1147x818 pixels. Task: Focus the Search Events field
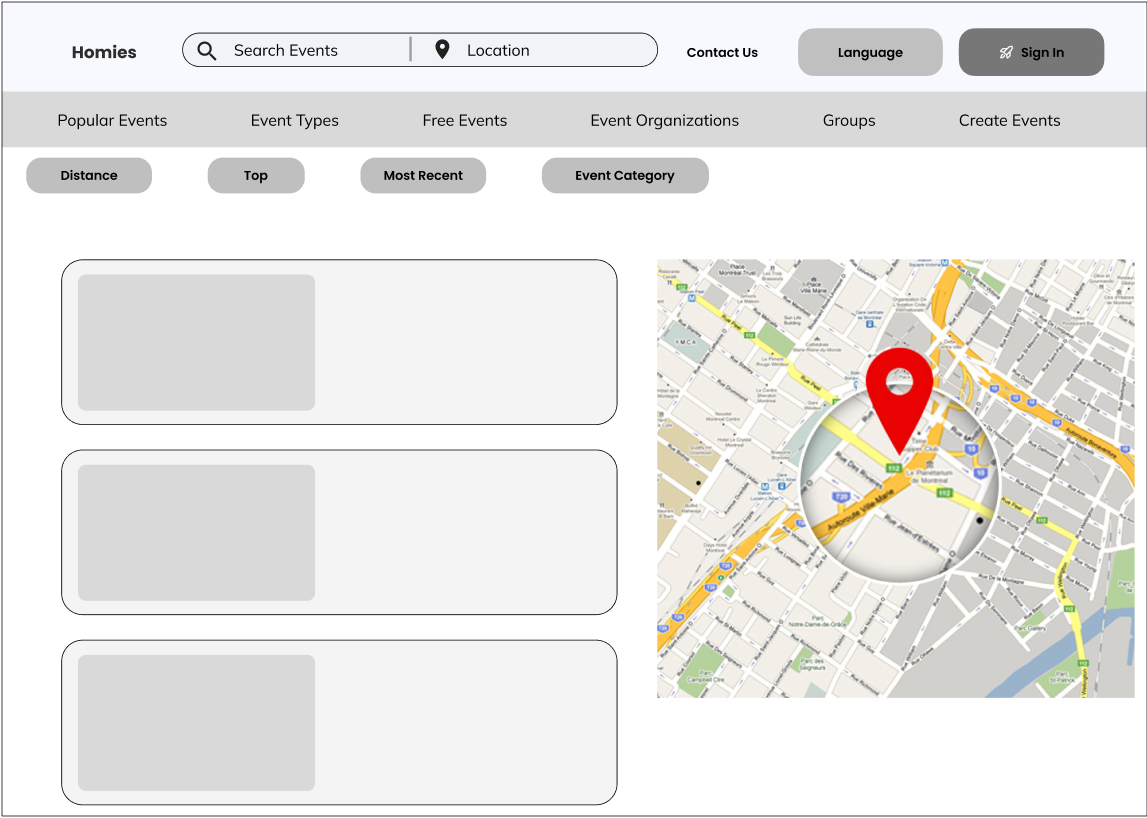[296, 50]
